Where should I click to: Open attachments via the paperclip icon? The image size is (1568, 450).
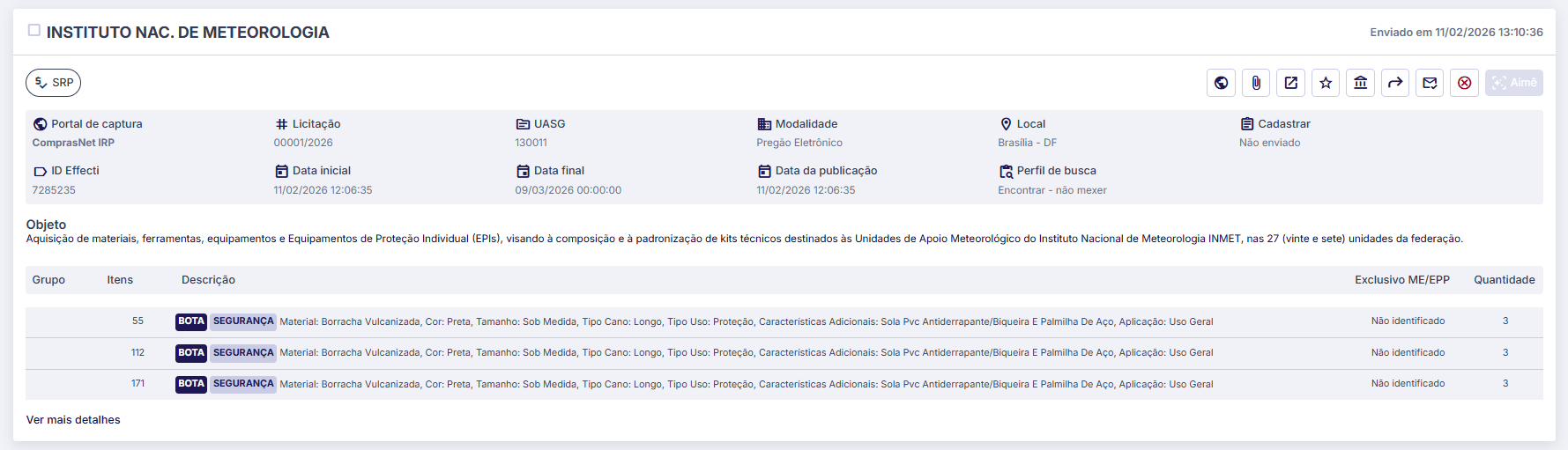(1256, 83)
